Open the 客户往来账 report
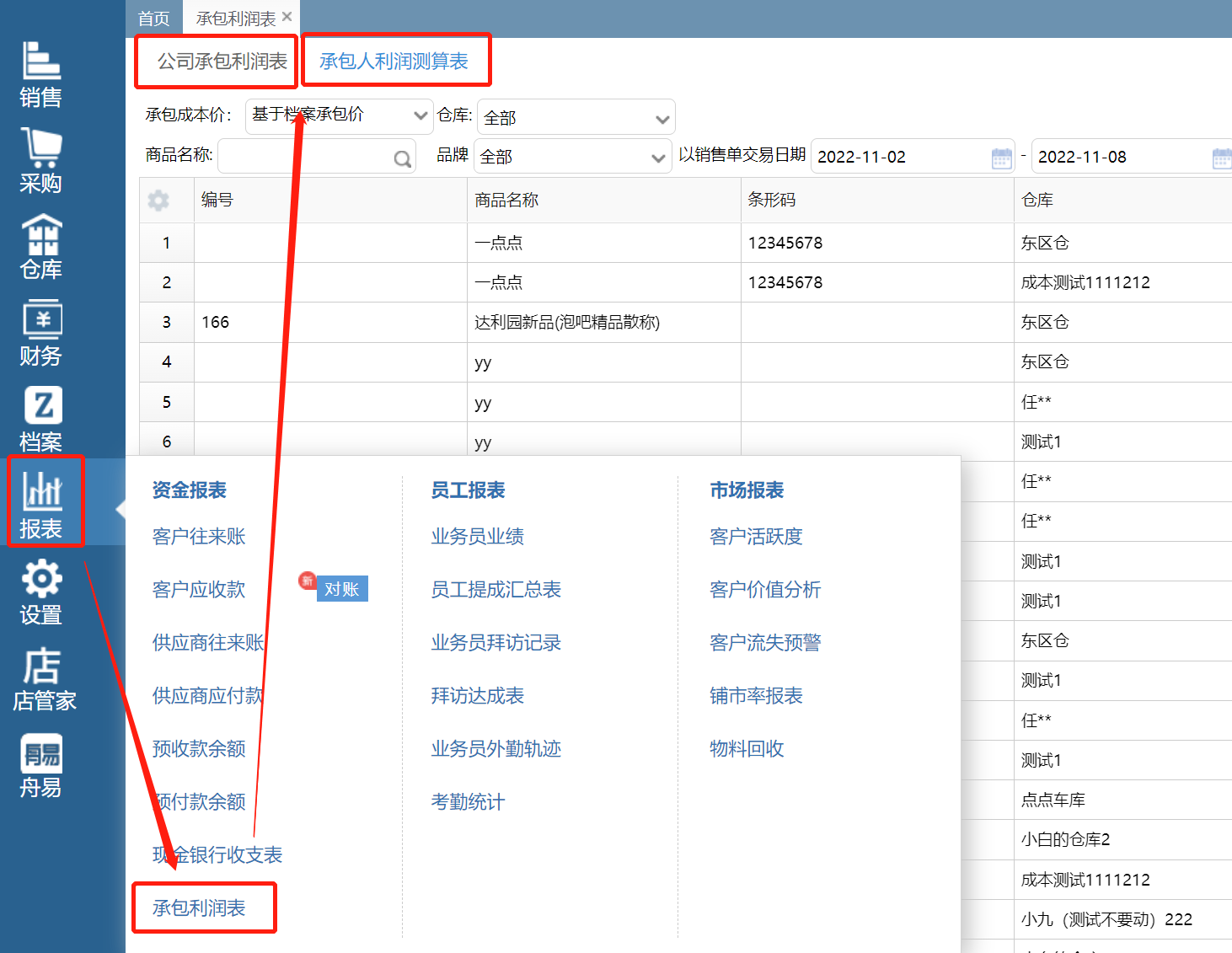Screen dimensions: 1232x953 coord(199,537)
